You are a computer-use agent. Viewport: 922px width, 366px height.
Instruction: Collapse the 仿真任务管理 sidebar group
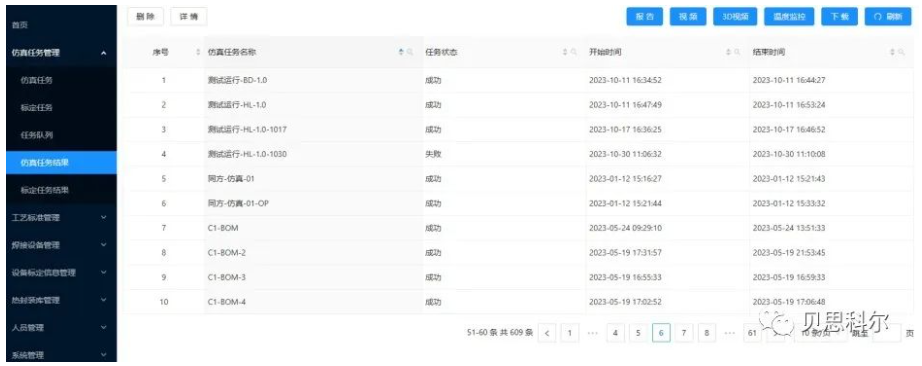pyautogui.click(x=61, y=53)
